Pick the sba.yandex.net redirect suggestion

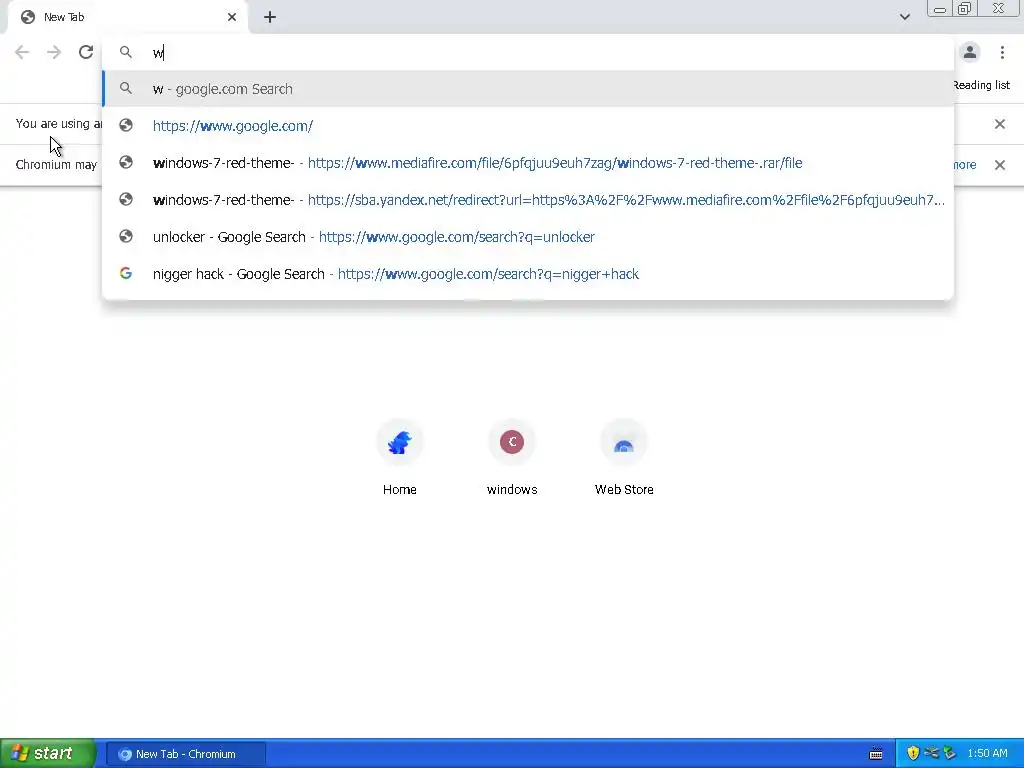click(528, 200)
